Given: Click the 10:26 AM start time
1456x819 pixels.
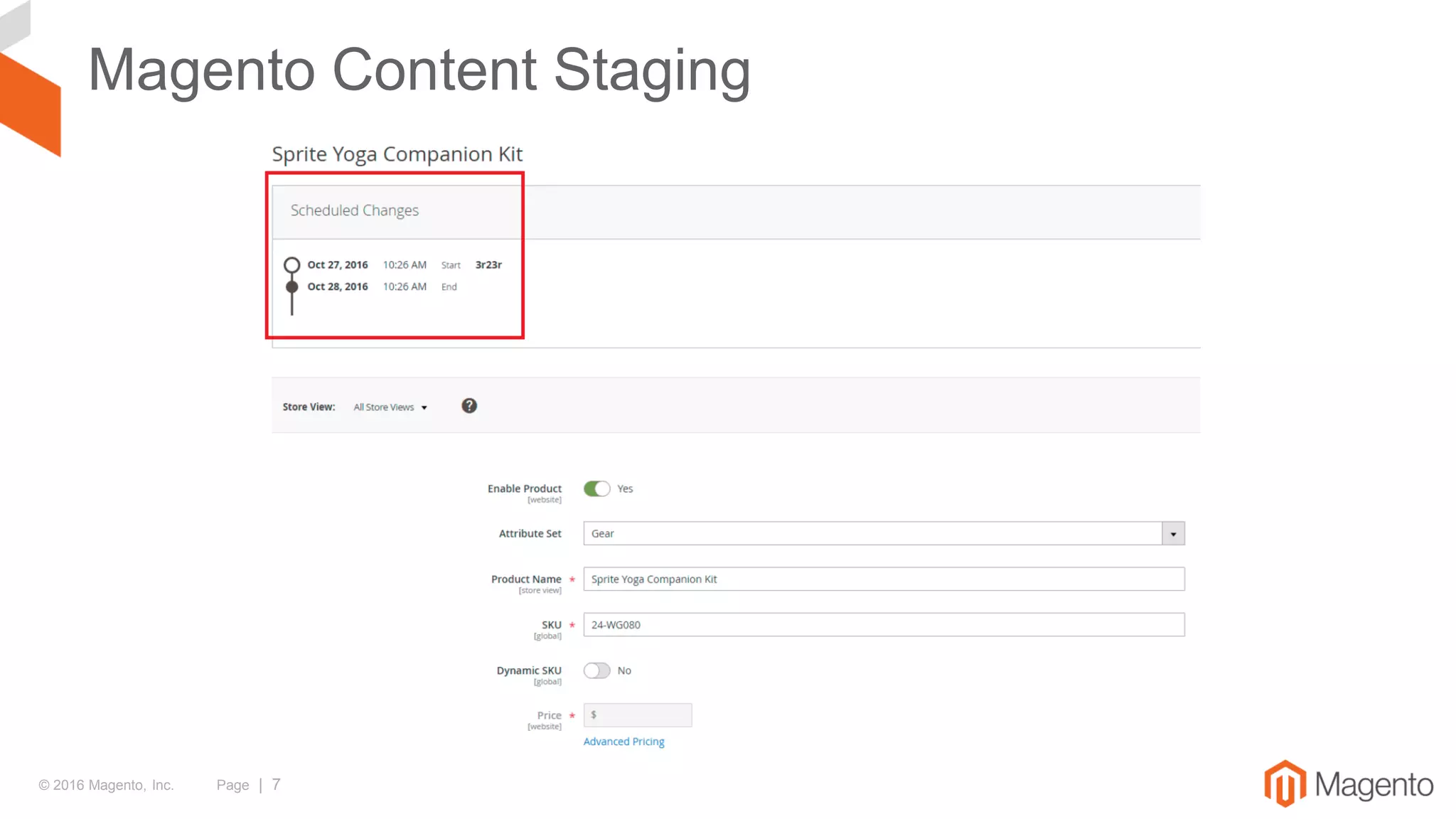Looking at the screenshot, I should pyautogui.click(x=405, y=264).
